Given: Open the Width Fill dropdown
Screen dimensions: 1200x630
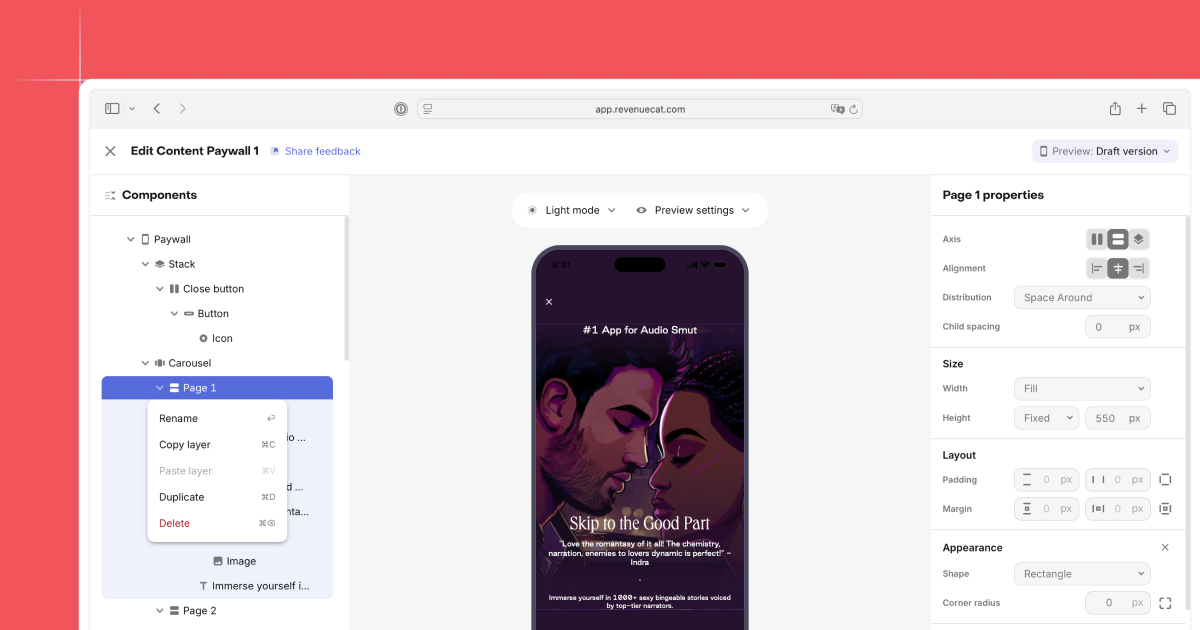Looking at the screenshot, I should (x=1082, y=388).
